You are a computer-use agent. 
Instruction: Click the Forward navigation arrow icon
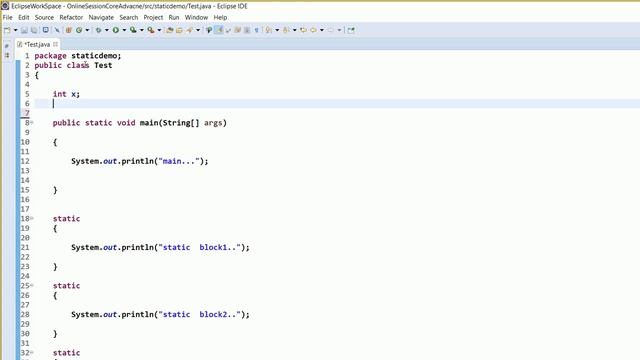(331, 30)
